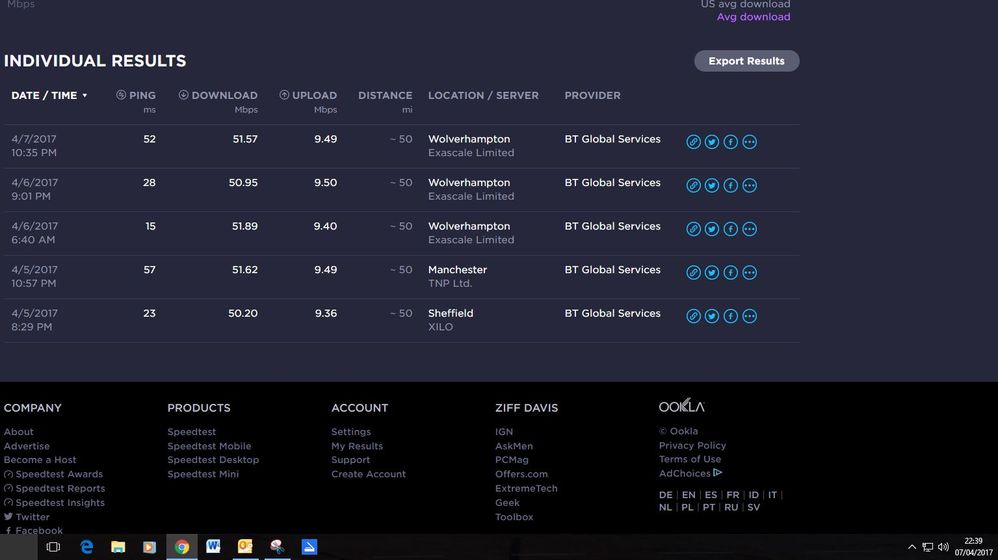Viewport: 998px width, 560px height.
Task: Facebook share icon for Sheffield result
Action: click(731, 316)
